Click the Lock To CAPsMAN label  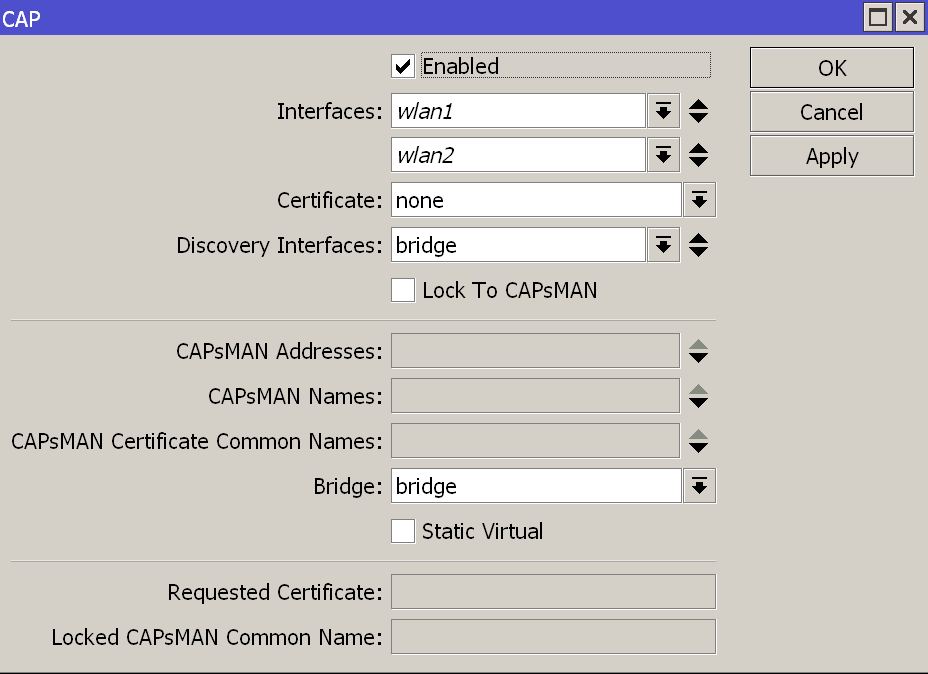click(510, 291)
